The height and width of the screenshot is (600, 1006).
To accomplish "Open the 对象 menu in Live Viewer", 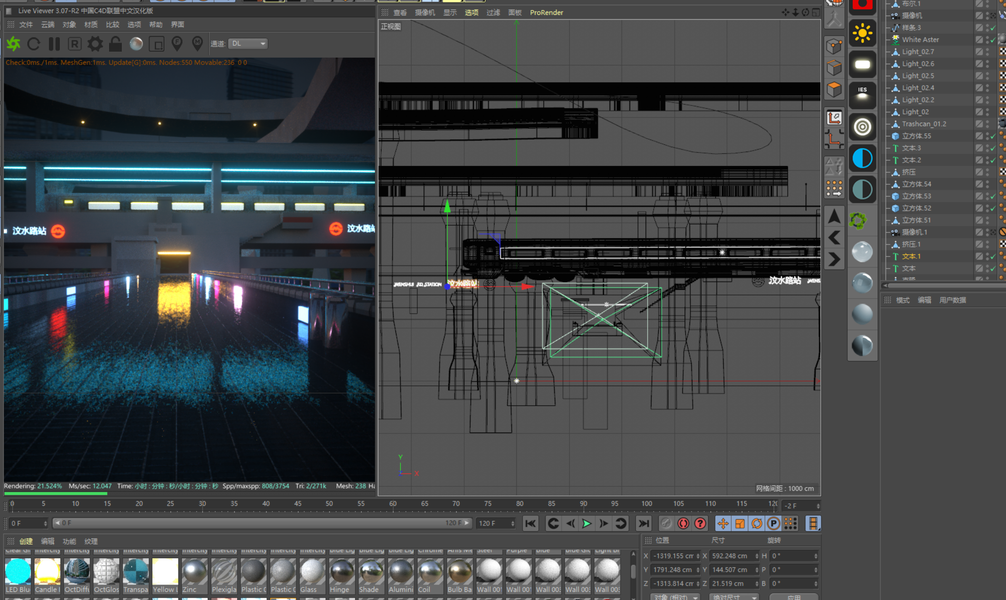I will point(69,24).
